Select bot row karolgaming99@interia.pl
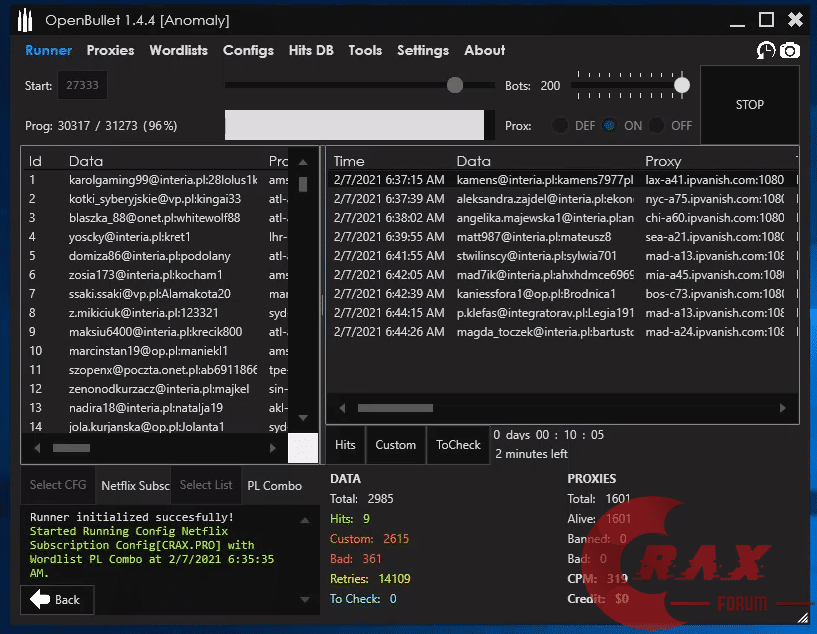Screen dimensions: 817x634 pos(156,180)
